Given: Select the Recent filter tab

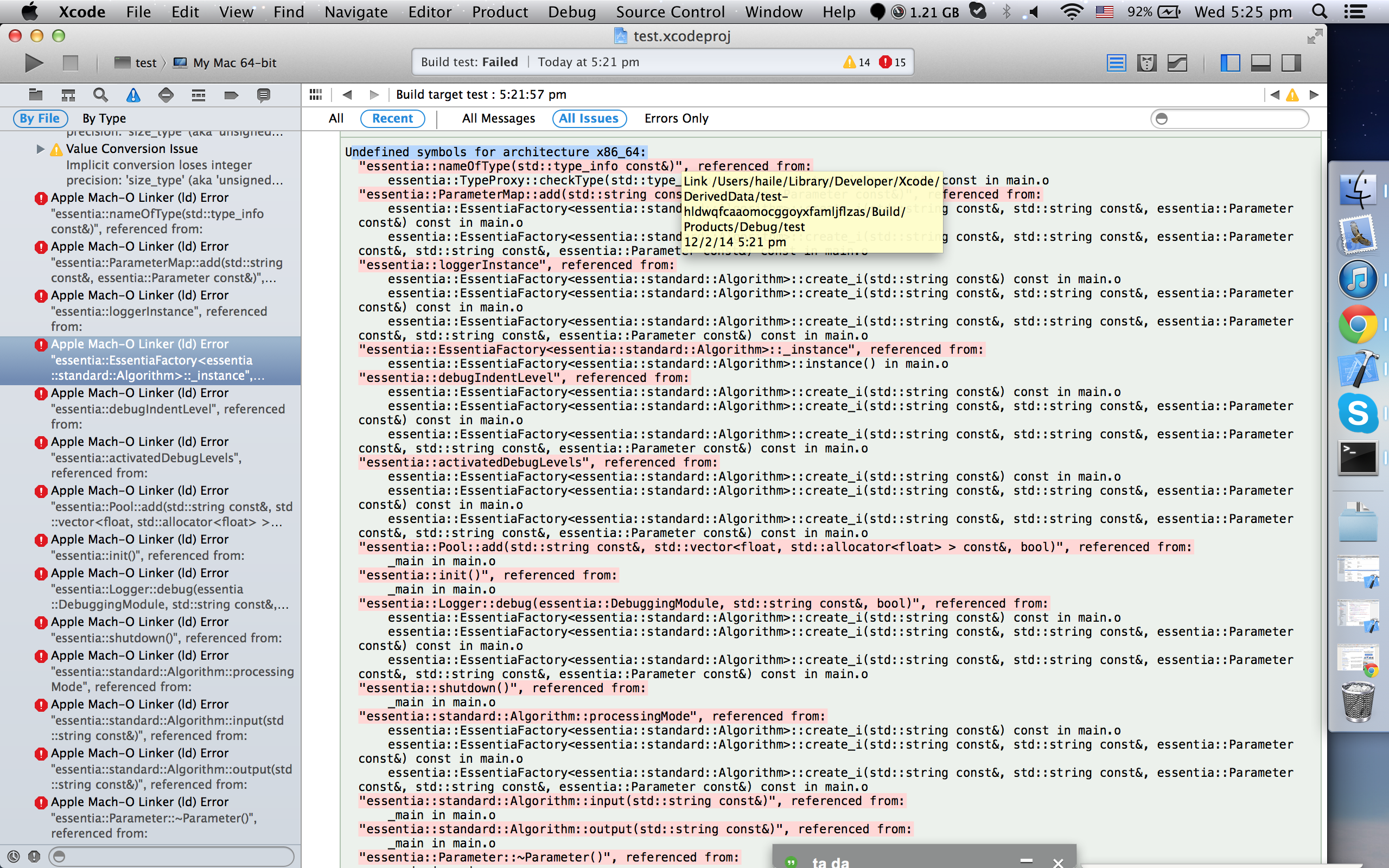Looking at the screenshot, I should click(x=392, y=118).
